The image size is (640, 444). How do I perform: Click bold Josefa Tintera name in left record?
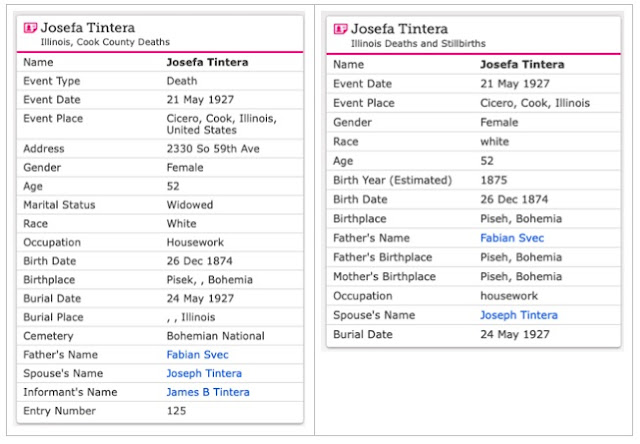(x=207, y=62)
